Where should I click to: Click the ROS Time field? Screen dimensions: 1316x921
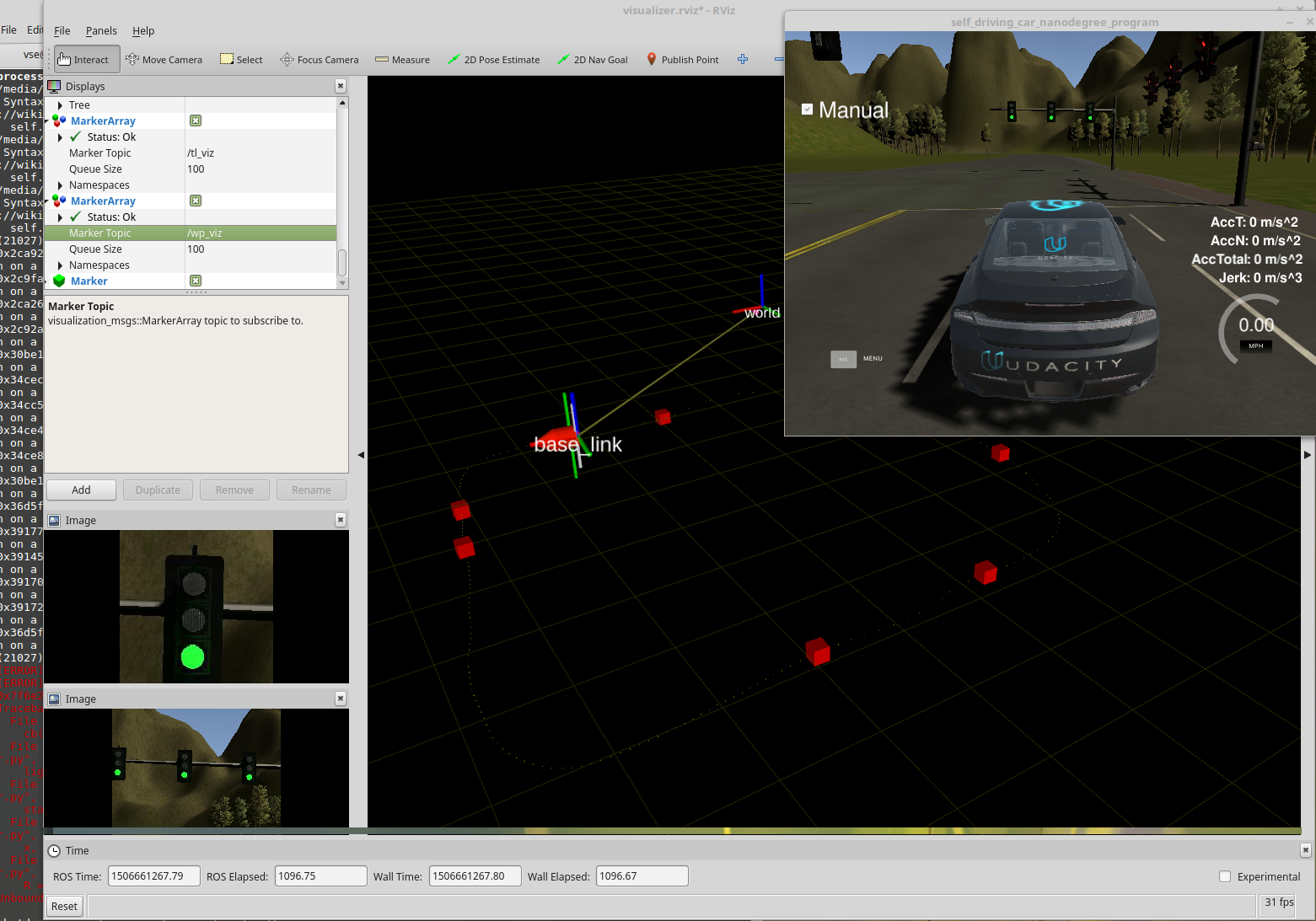153,876
